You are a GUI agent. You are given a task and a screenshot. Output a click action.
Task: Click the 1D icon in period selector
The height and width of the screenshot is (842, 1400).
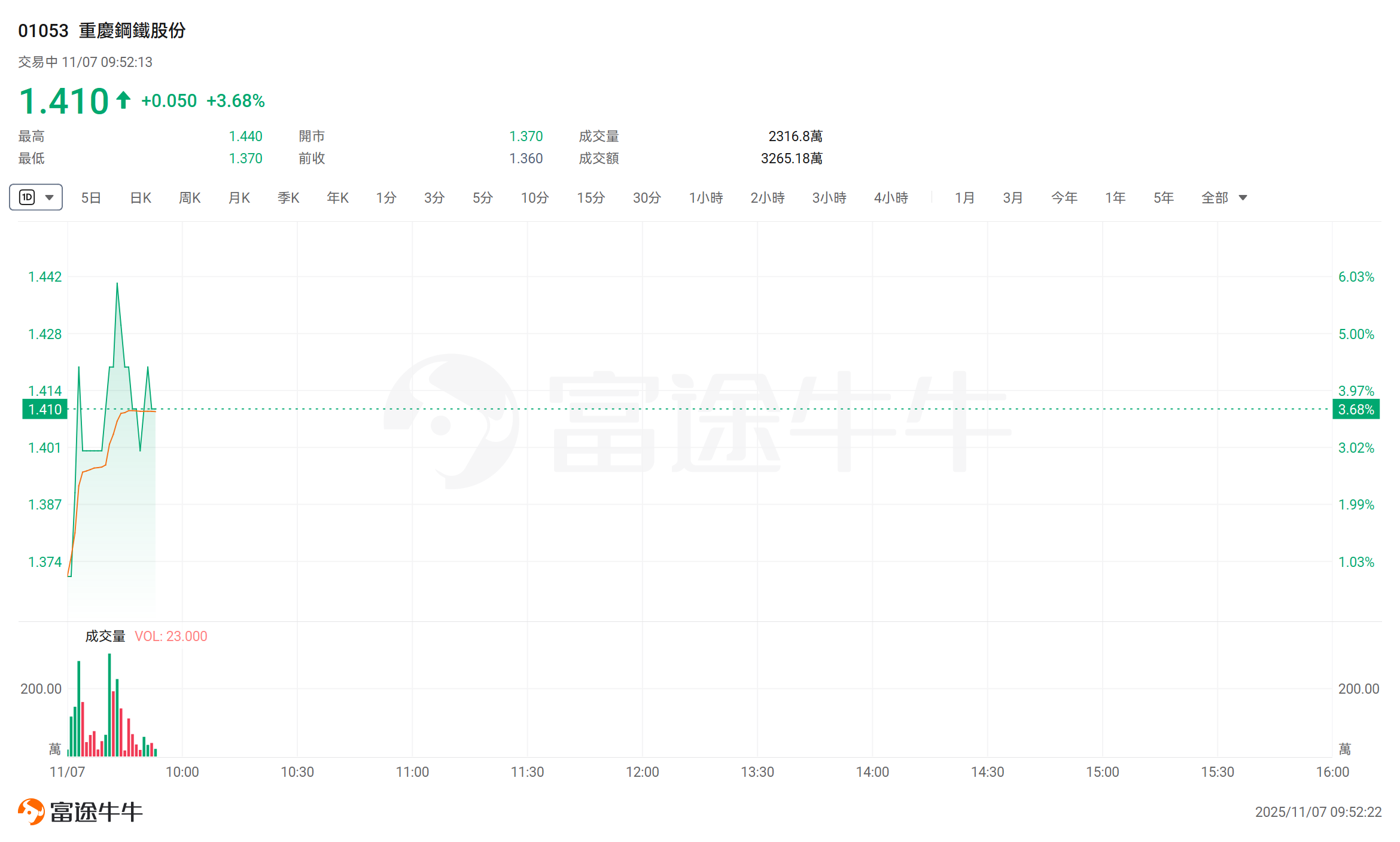pos(27,197)
